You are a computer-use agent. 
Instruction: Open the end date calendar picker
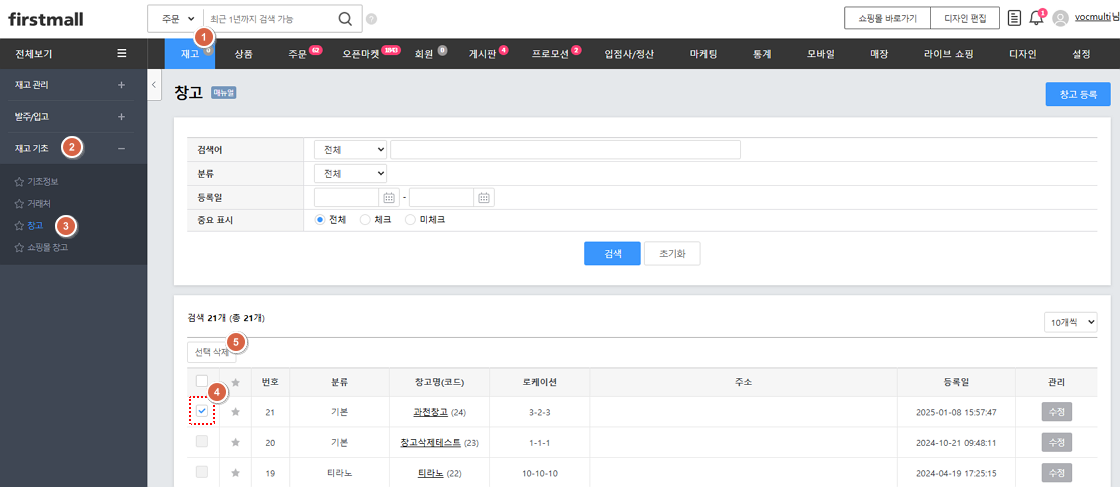[x=484, y=198]
